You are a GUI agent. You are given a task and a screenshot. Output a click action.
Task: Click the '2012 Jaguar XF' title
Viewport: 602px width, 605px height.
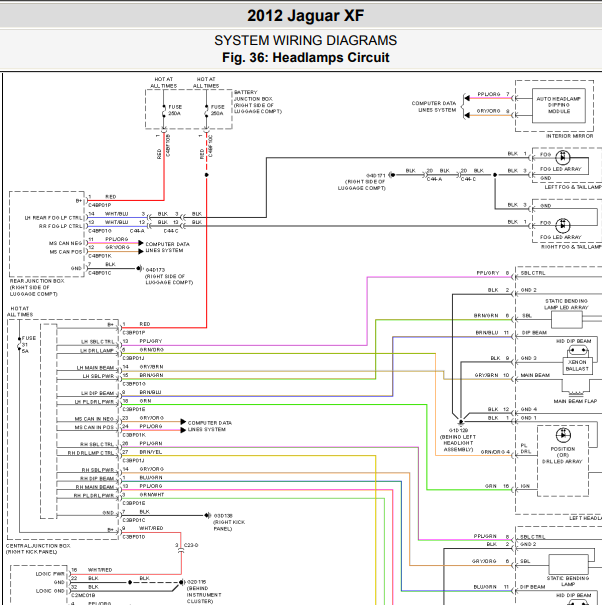click(x=305, y=16)
